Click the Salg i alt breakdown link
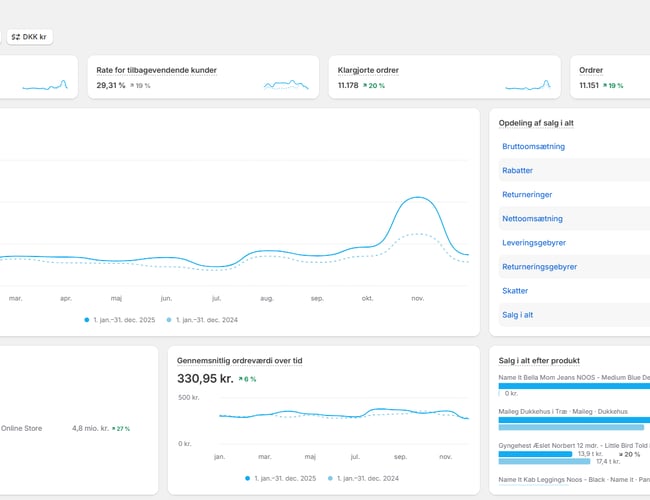 tap(519, 314)
